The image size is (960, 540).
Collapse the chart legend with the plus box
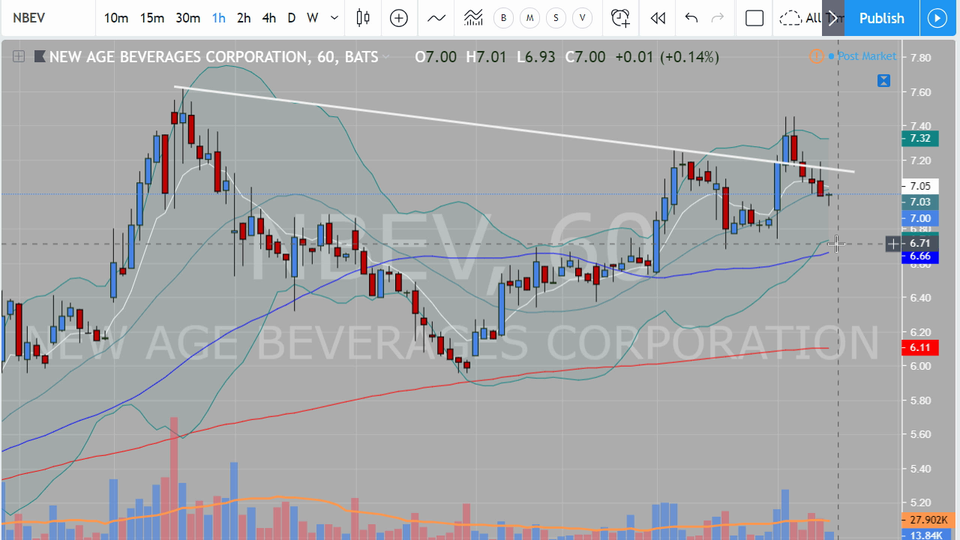point(19,57)
